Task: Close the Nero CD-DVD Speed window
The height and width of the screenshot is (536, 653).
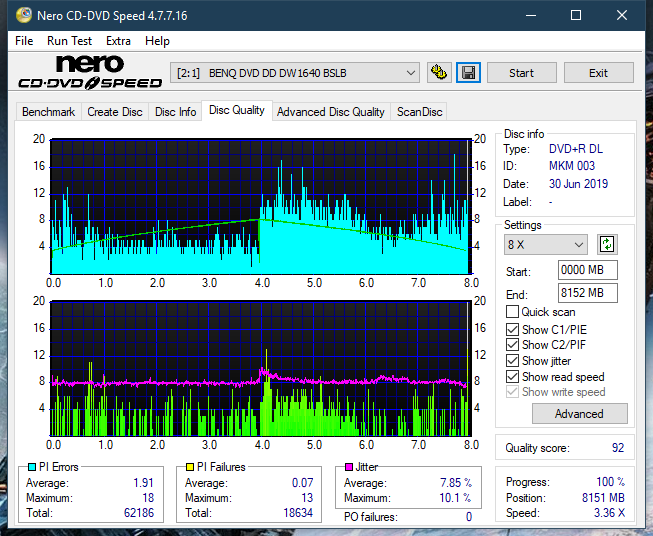Action: pos(622,15)
